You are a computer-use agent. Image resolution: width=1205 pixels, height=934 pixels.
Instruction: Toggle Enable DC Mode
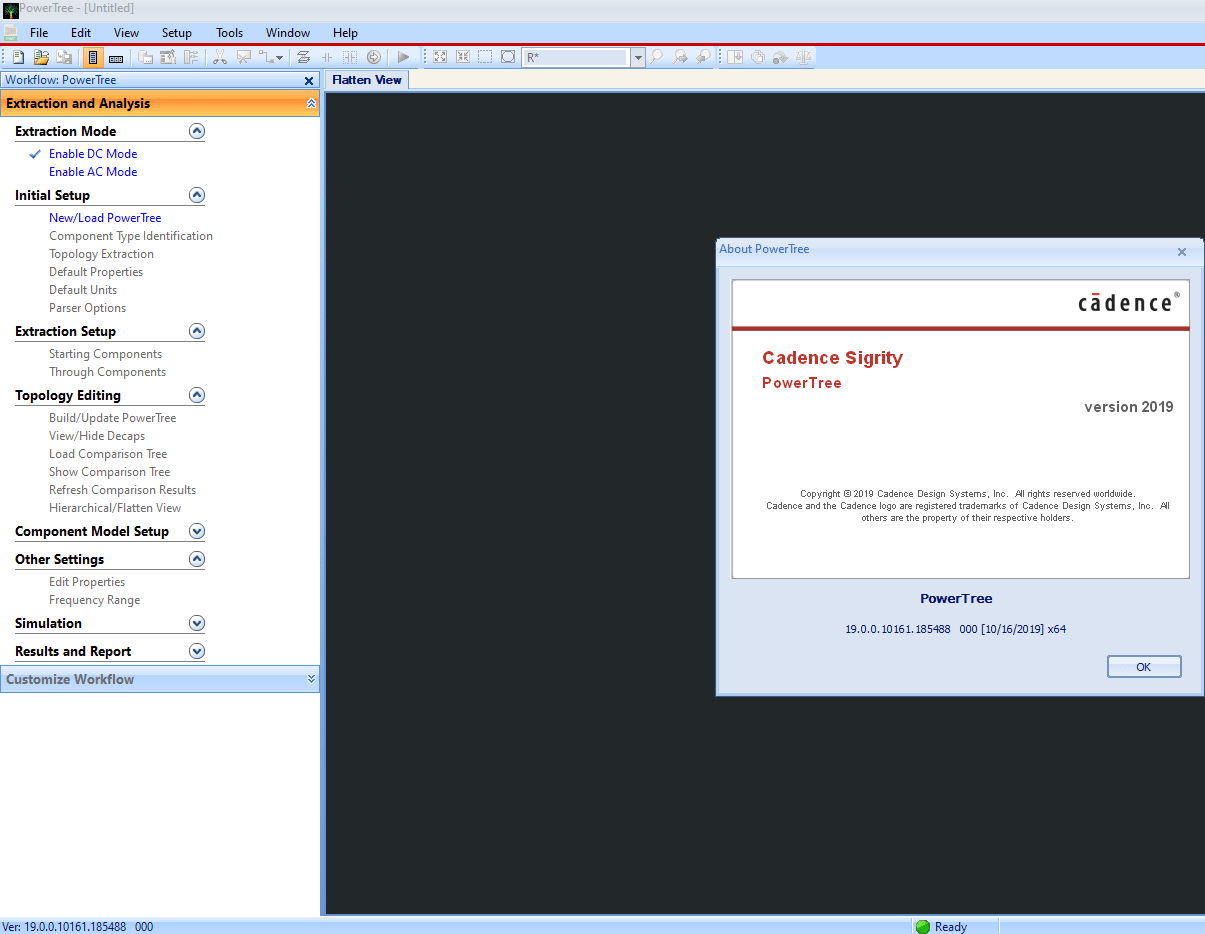coord(93,154)
